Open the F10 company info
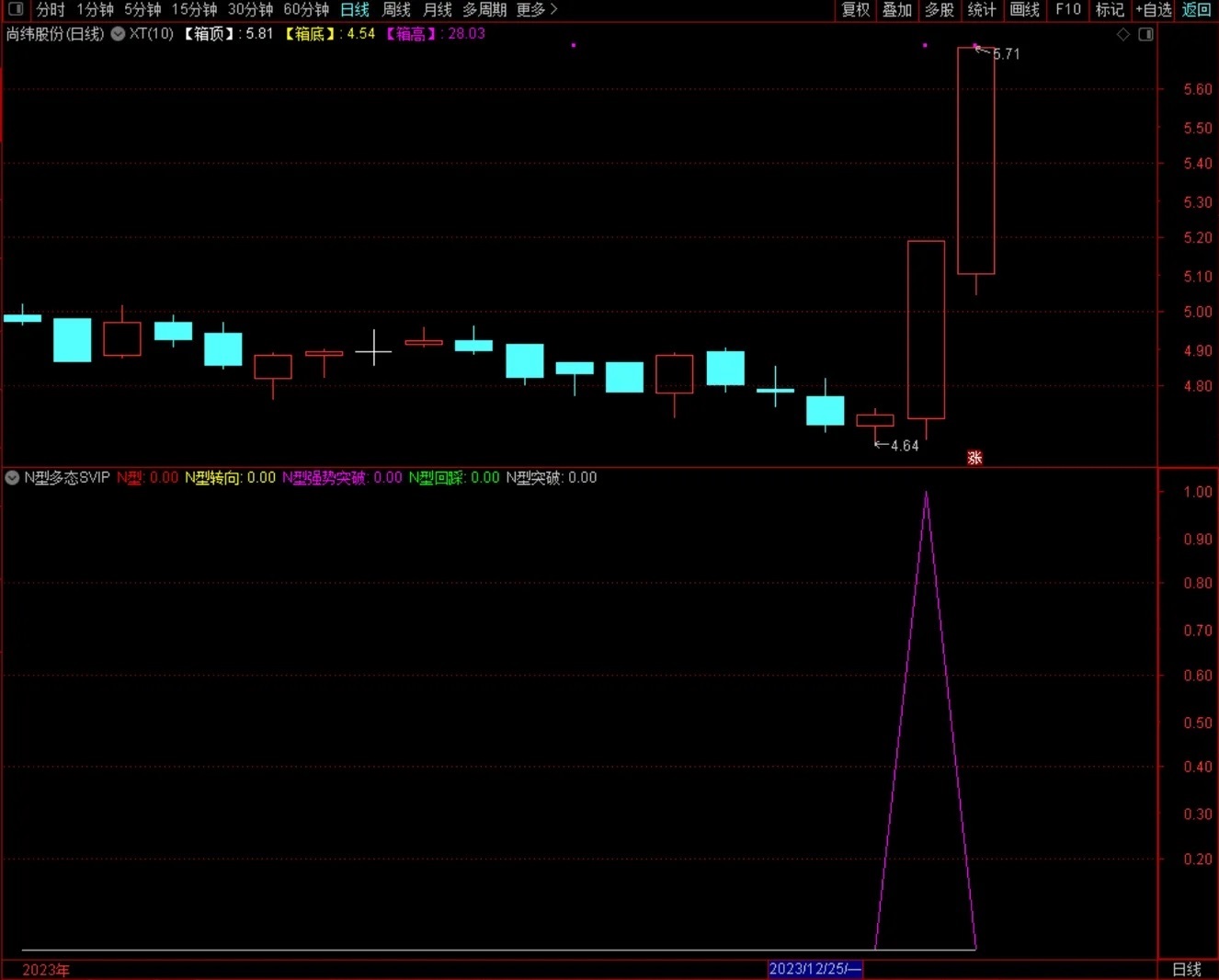 [1068, 9]
